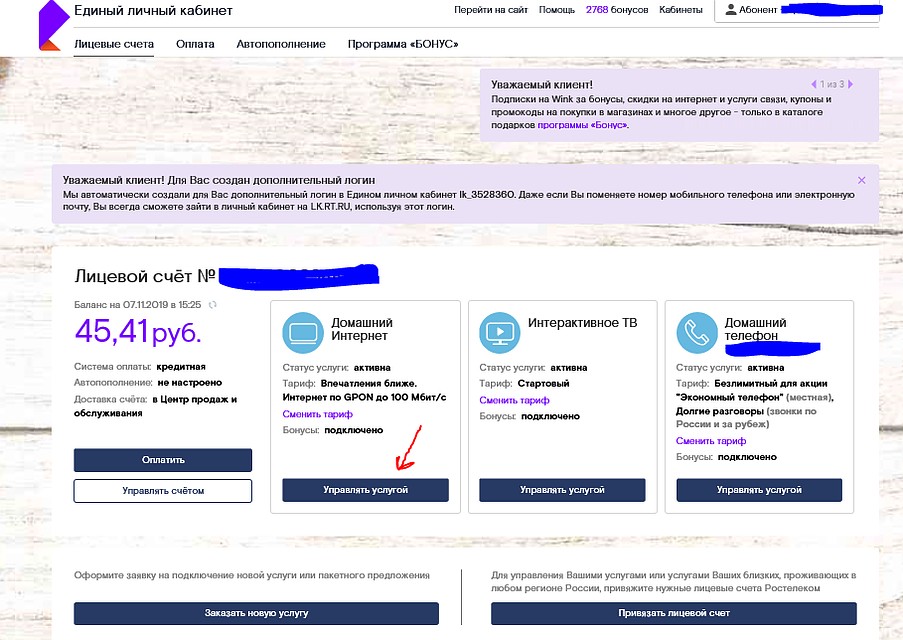903x640 pixels.
Task: Refresh the account balance
Action: click(213, 305)
